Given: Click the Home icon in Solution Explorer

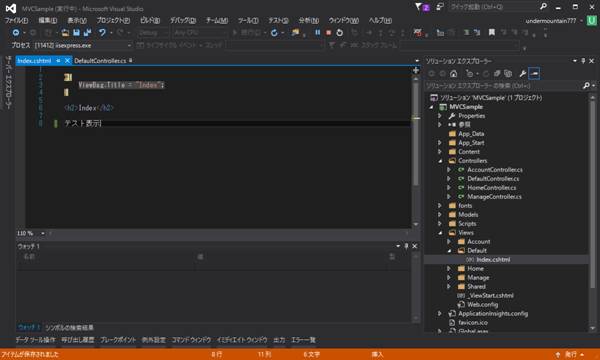Looking at the screenshot, I should tap(454, 73).
